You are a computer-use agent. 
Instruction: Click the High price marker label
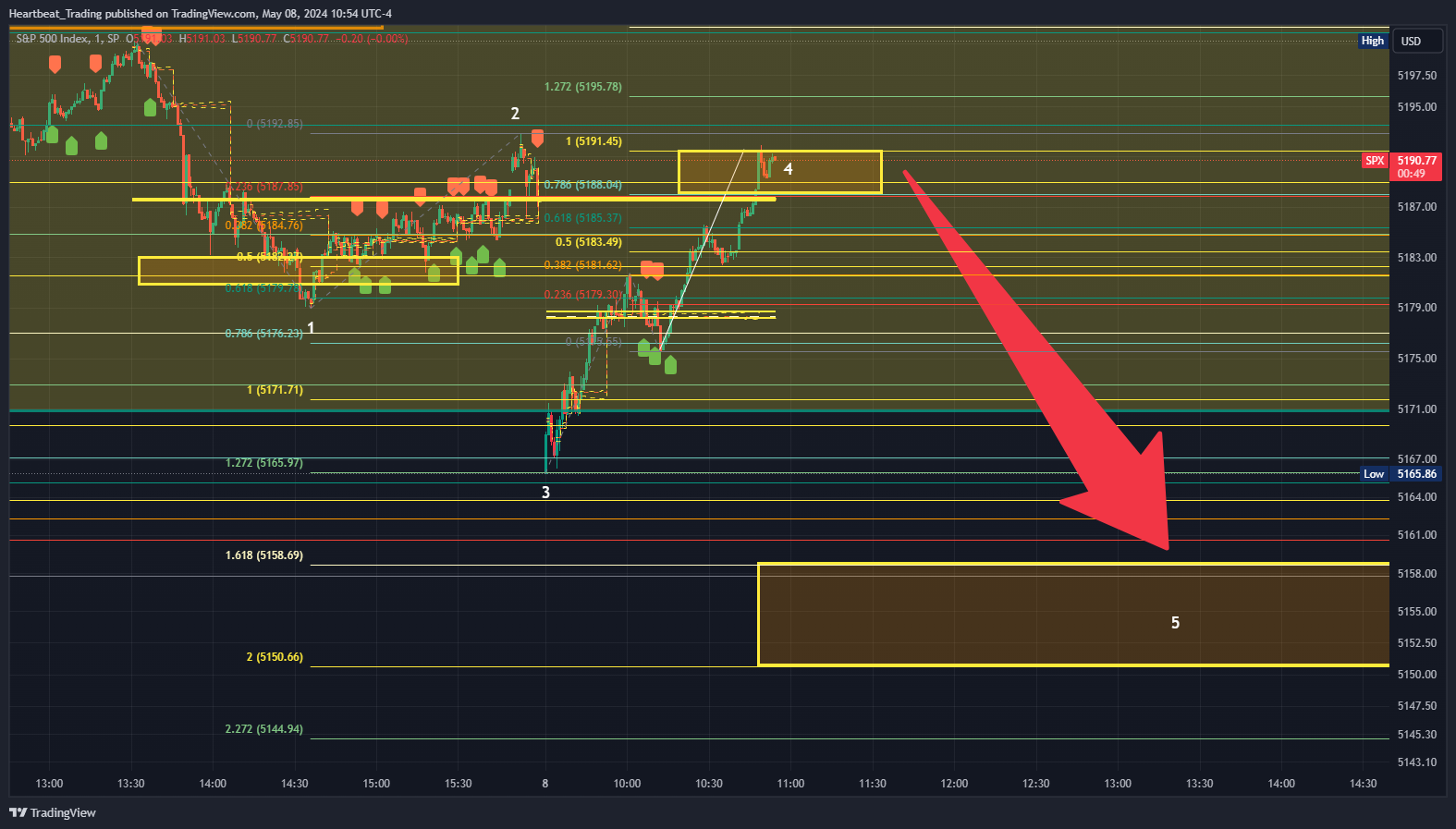click(x=1373, y=41)
